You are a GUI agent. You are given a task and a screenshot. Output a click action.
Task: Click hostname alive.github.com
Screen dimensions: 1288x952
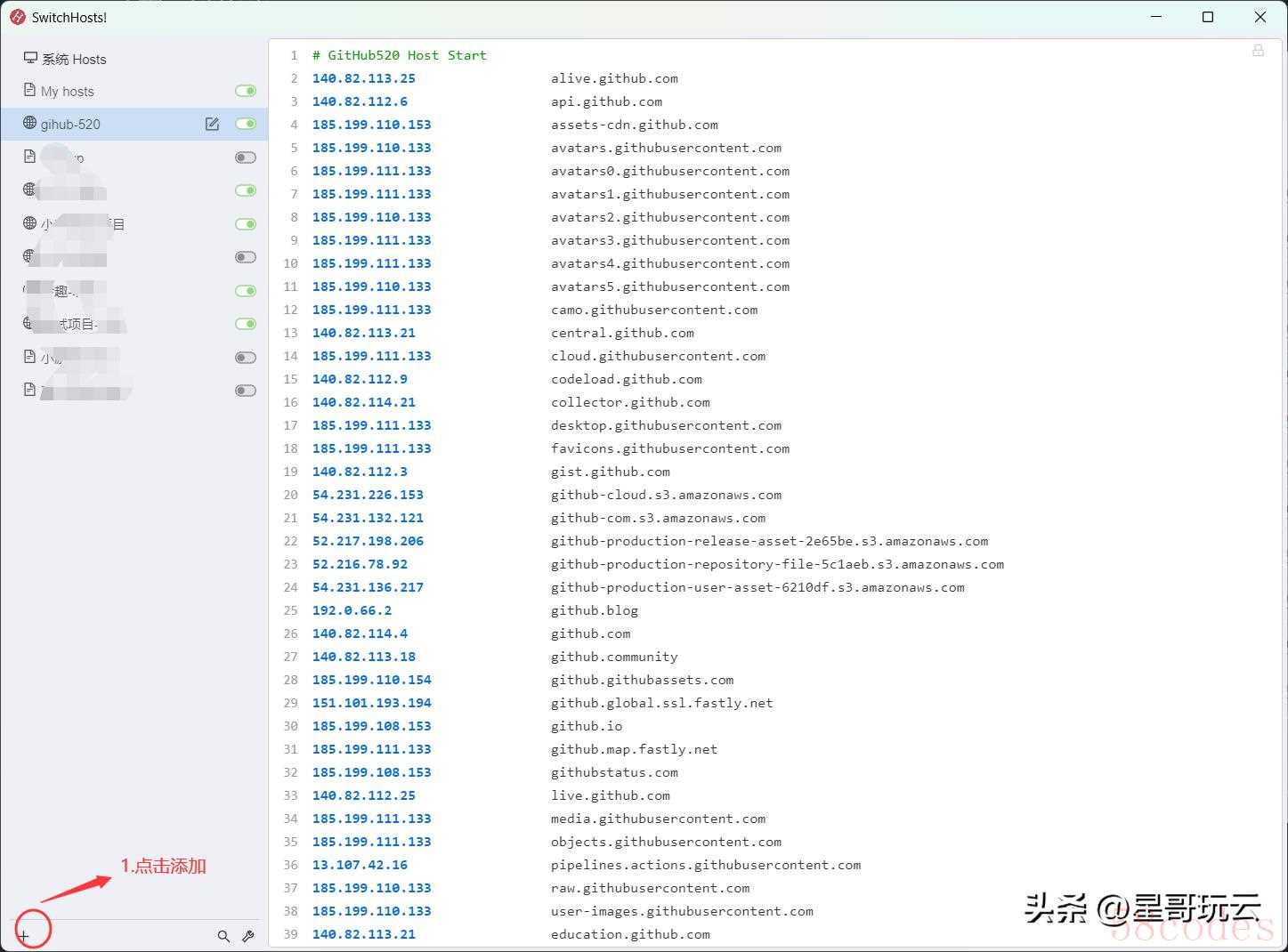click(x=614, y=78)
